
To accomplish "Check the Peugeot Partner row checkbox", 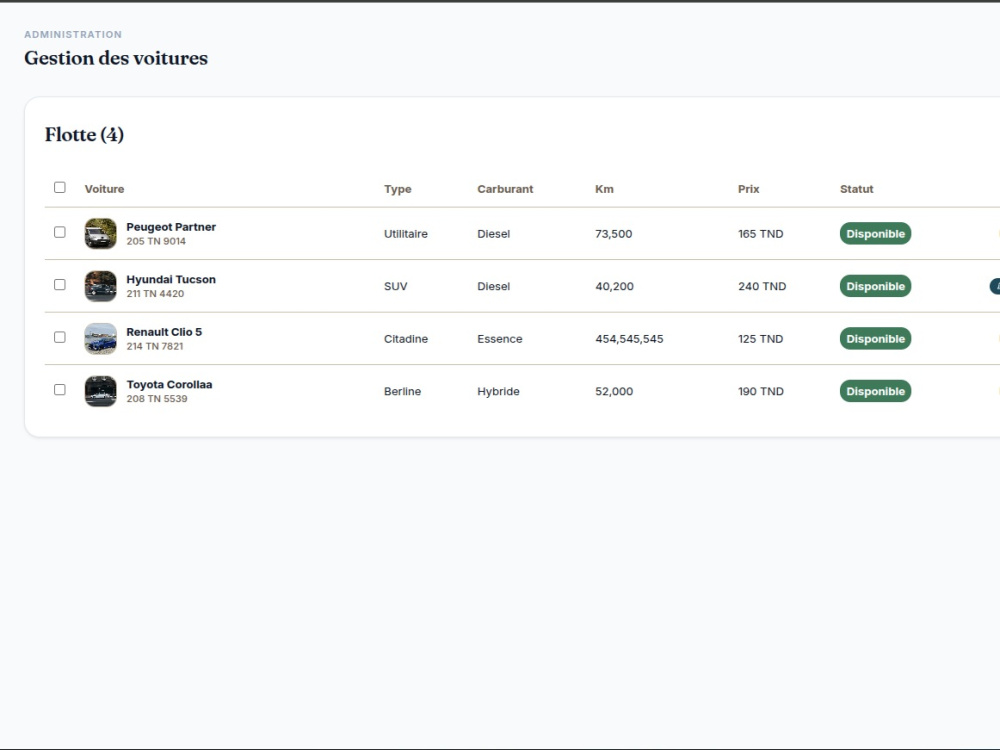I will coord(59,232).
